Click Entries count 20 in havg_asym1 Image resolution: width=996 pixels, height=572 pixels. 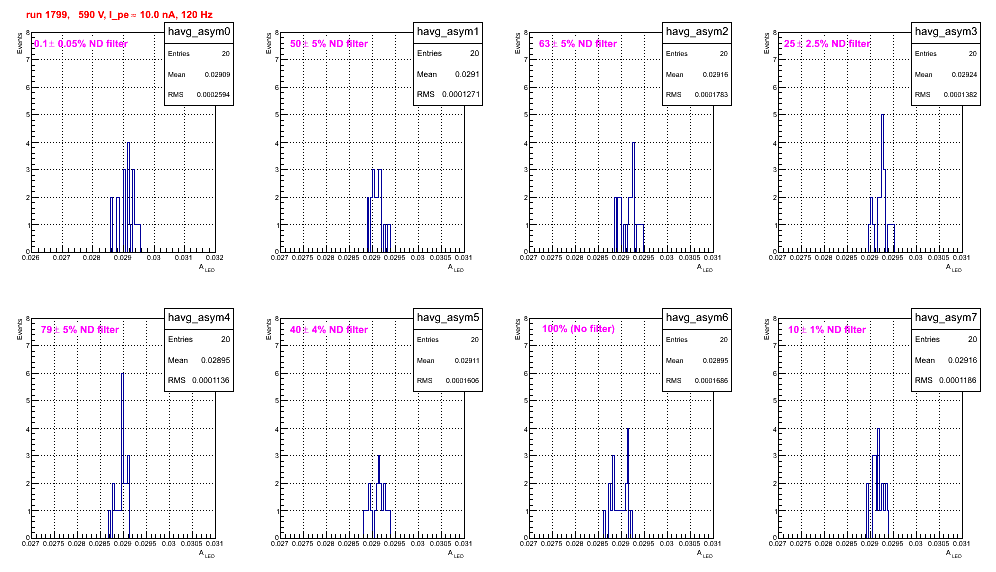pyautogui.click(x=474, y=53)
